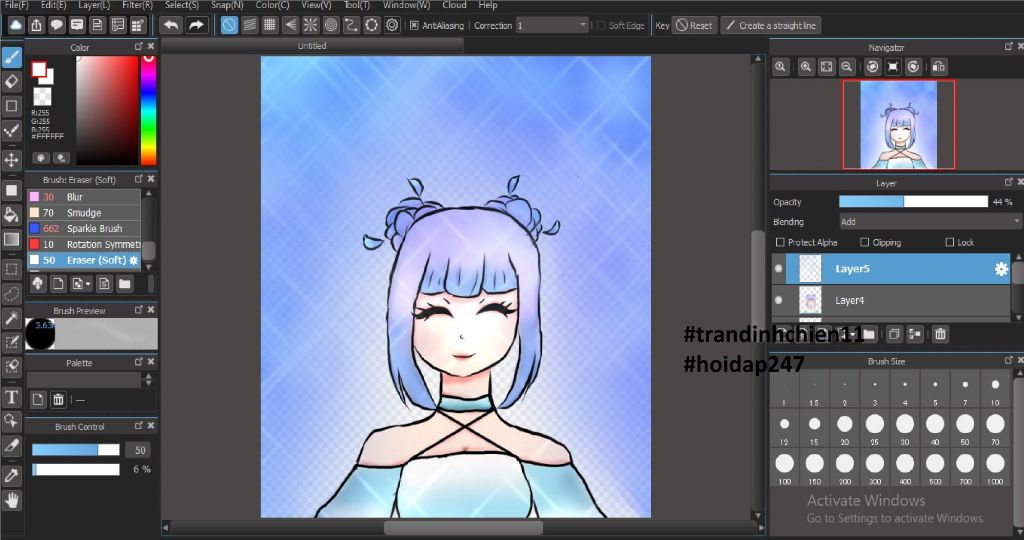This screenshot has height=540, width=1024.
Task: Select the Bucket fill tool
Action: 12,215
